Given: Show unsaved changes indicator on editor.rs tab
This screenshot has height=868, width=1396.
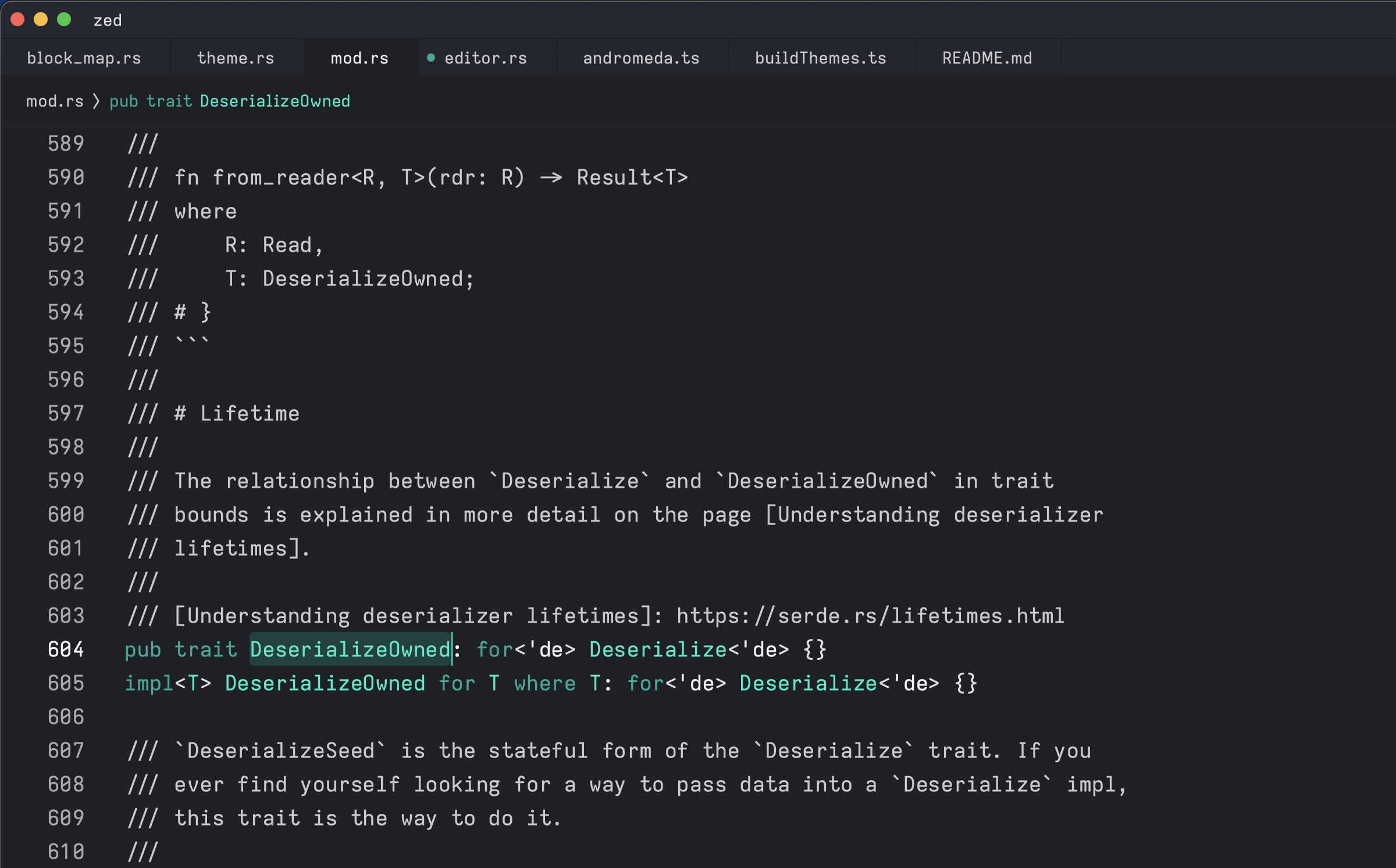Looking at the screenshot, I should (x=431, y=58).
